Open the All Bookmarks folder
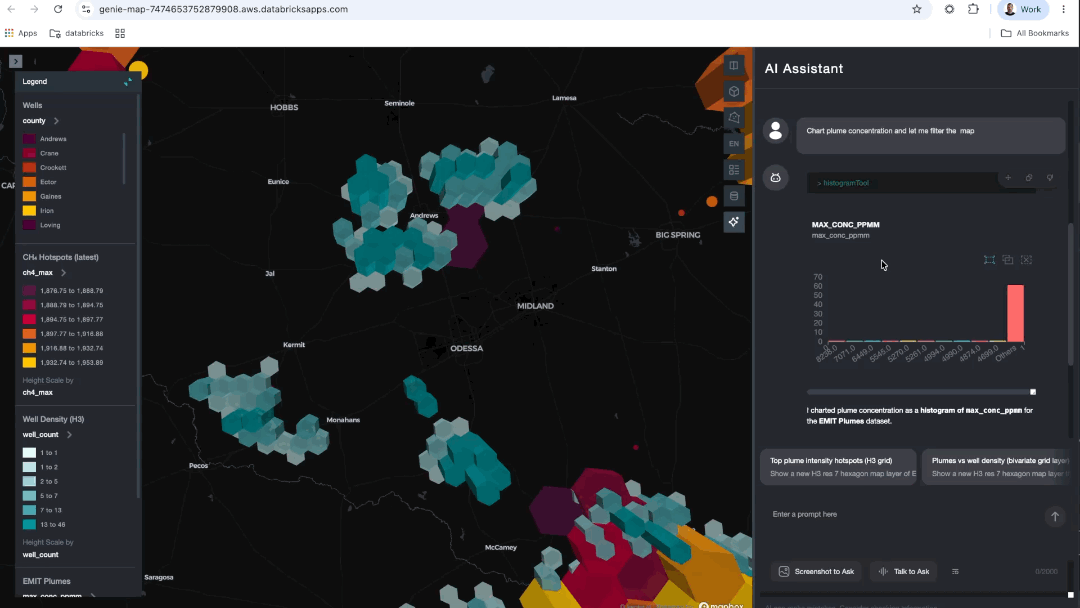The image size is (1080, 608). 1035,33
